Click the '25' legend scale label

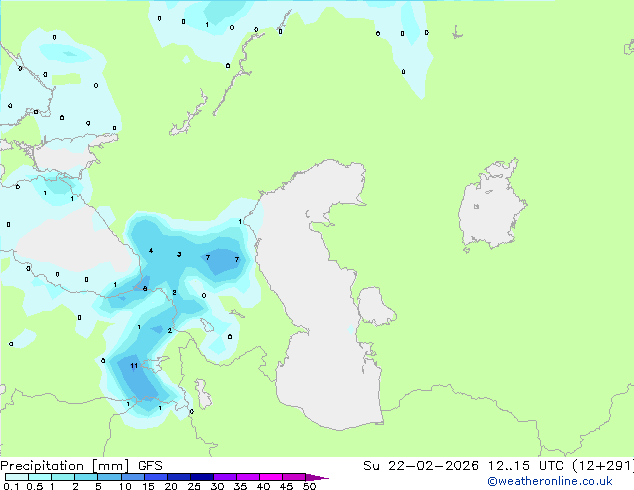pos(194,486)
